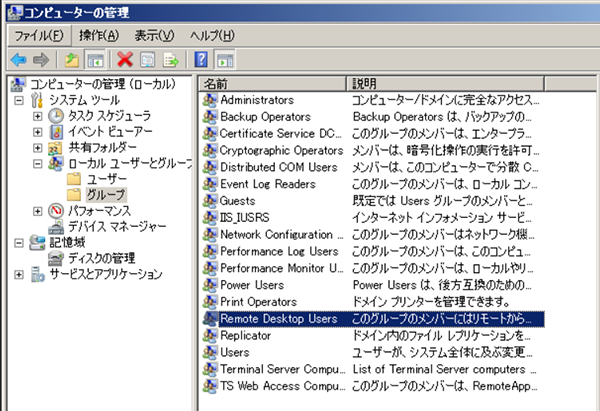This screenshot has height=411, width=600.
Task: Collapse the ローカル ユーザーとグループ node
Action: pos(38,164)
